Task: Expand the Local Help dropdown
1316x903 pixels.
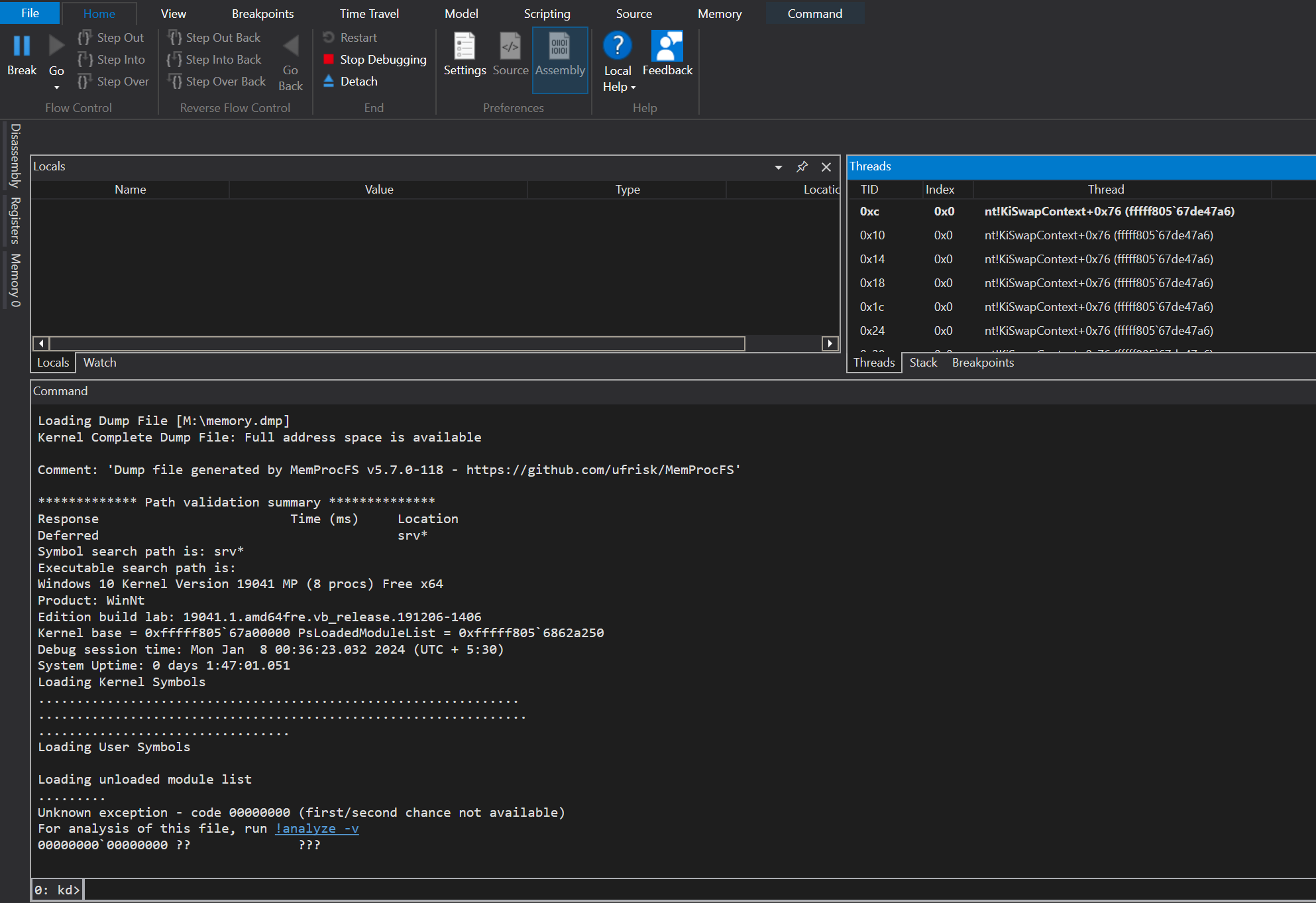Action: click(633, 87)
